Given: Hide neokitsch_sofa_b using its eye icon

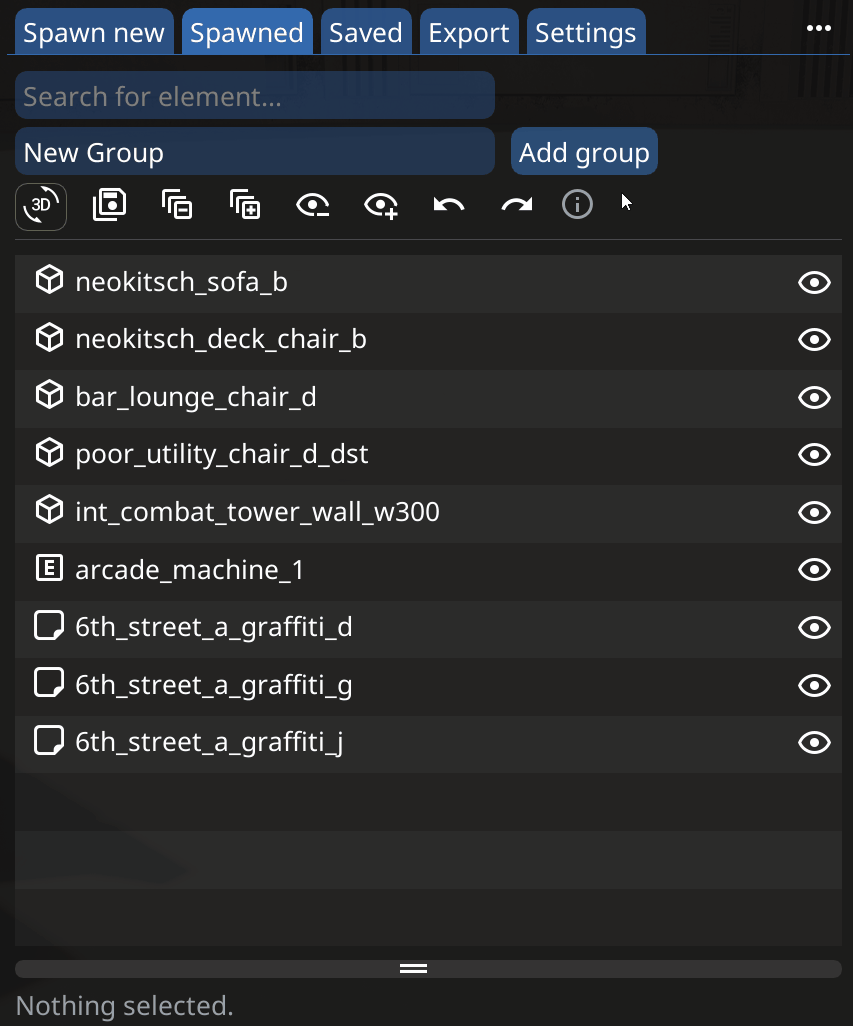Looking at the screenshot, I should coord(814,283).
